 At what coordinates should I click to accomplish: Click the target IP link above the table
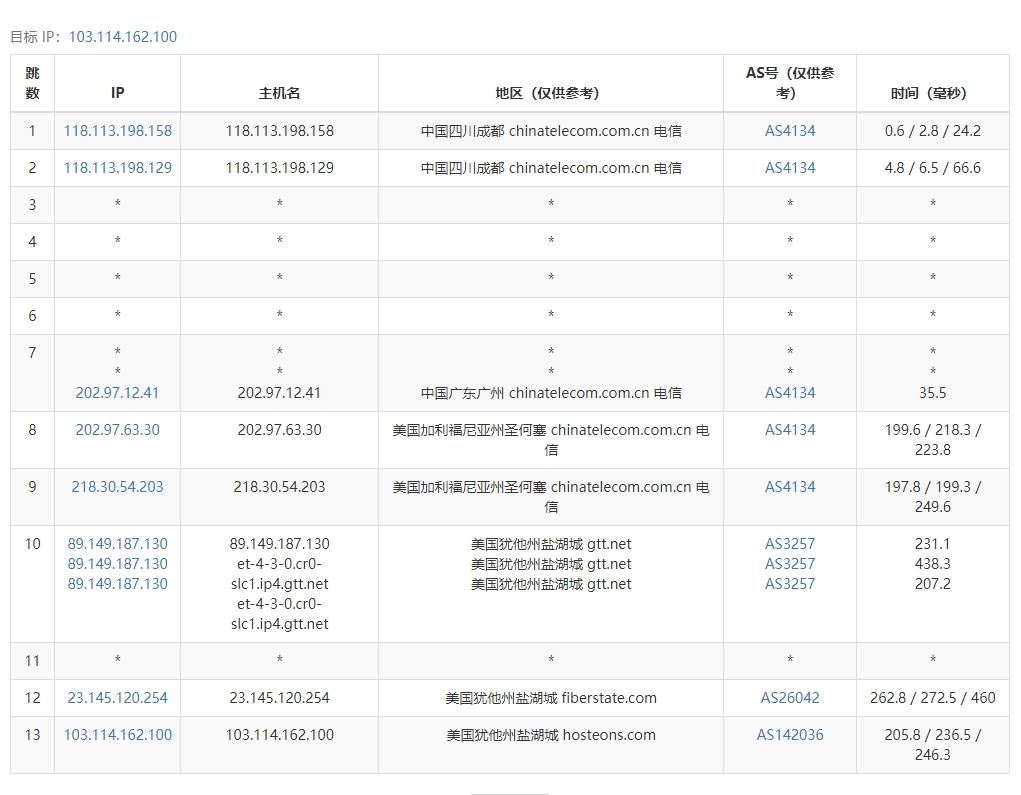coord(122,37)
